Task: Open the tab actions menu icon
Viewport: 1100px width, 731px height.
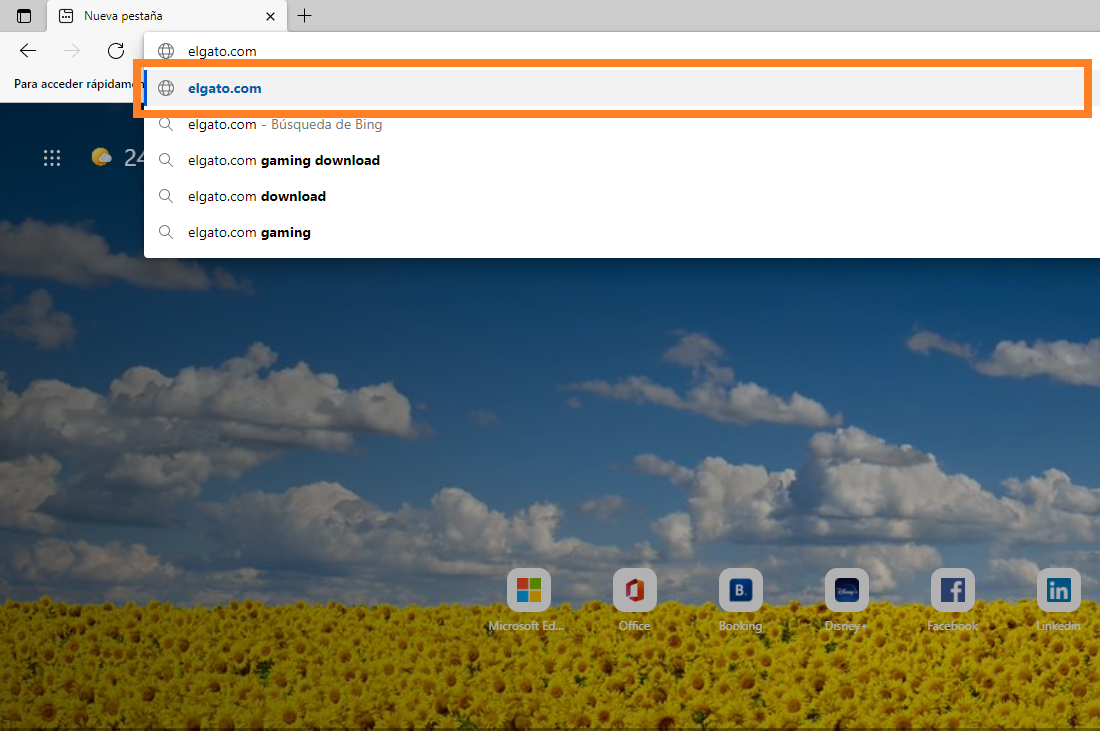Action: click(24, 16)
